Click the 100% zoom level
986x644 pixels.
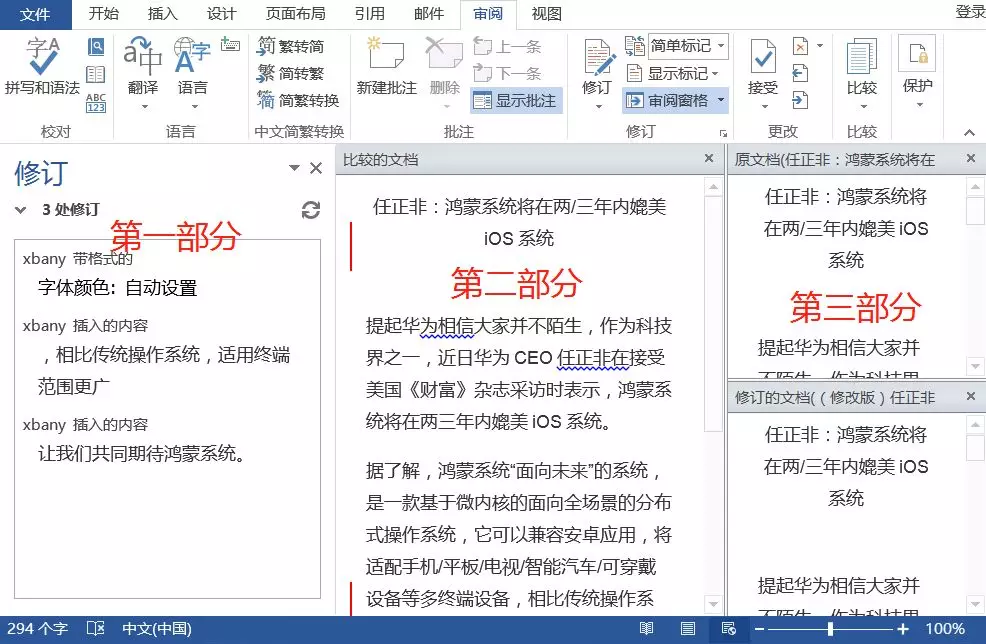pos(945,628)
